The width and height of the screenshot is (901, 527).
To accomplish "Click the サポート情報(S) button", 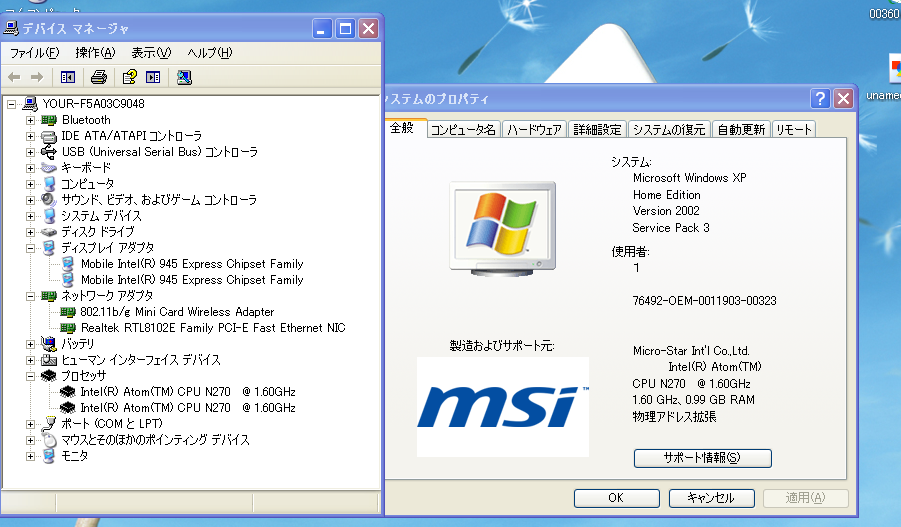I will pos(702,458).
